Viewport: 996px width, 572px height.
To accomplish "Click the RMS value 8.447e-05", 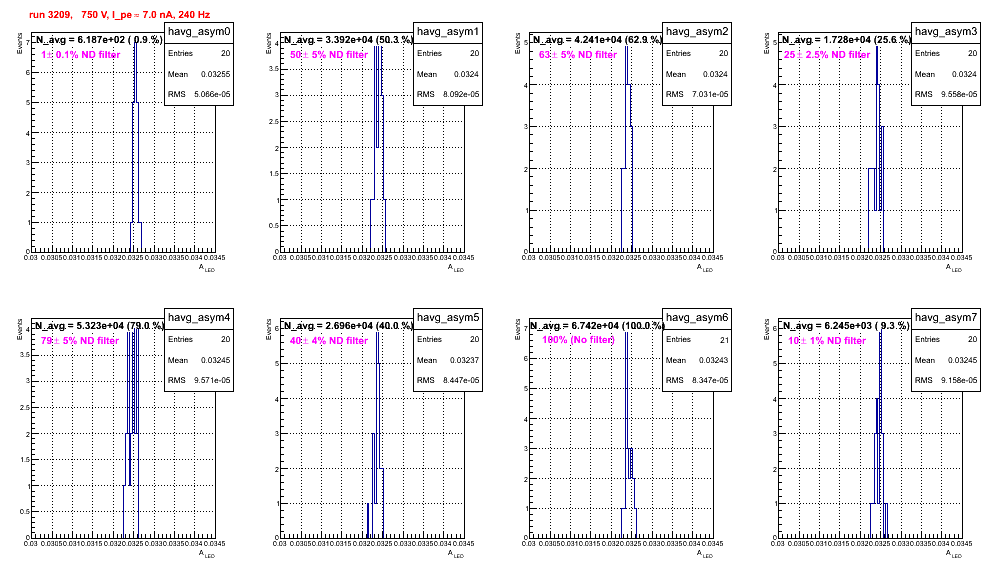I will (x=461, y=381).
